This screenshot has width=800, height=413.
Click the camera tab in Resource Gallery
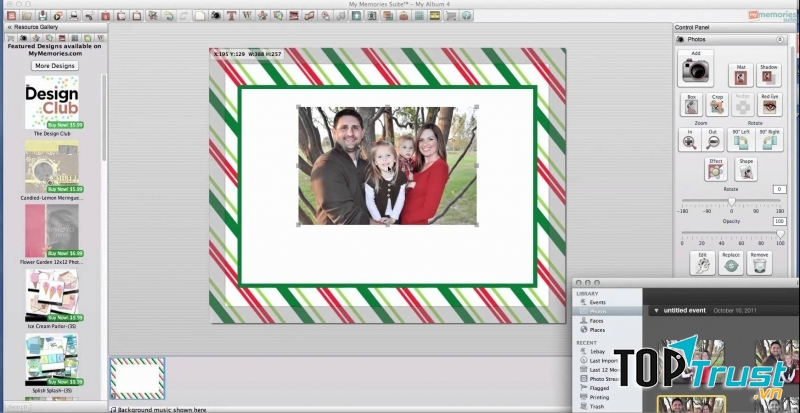tap(23, 38)
